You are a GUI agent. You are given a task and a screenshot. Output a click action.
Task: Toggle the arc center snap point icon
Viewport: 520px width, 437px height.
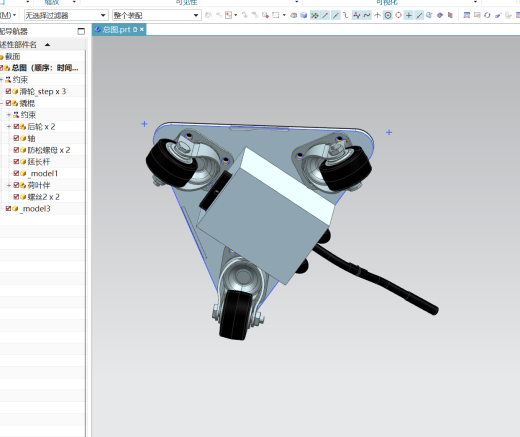click(388, 15)
